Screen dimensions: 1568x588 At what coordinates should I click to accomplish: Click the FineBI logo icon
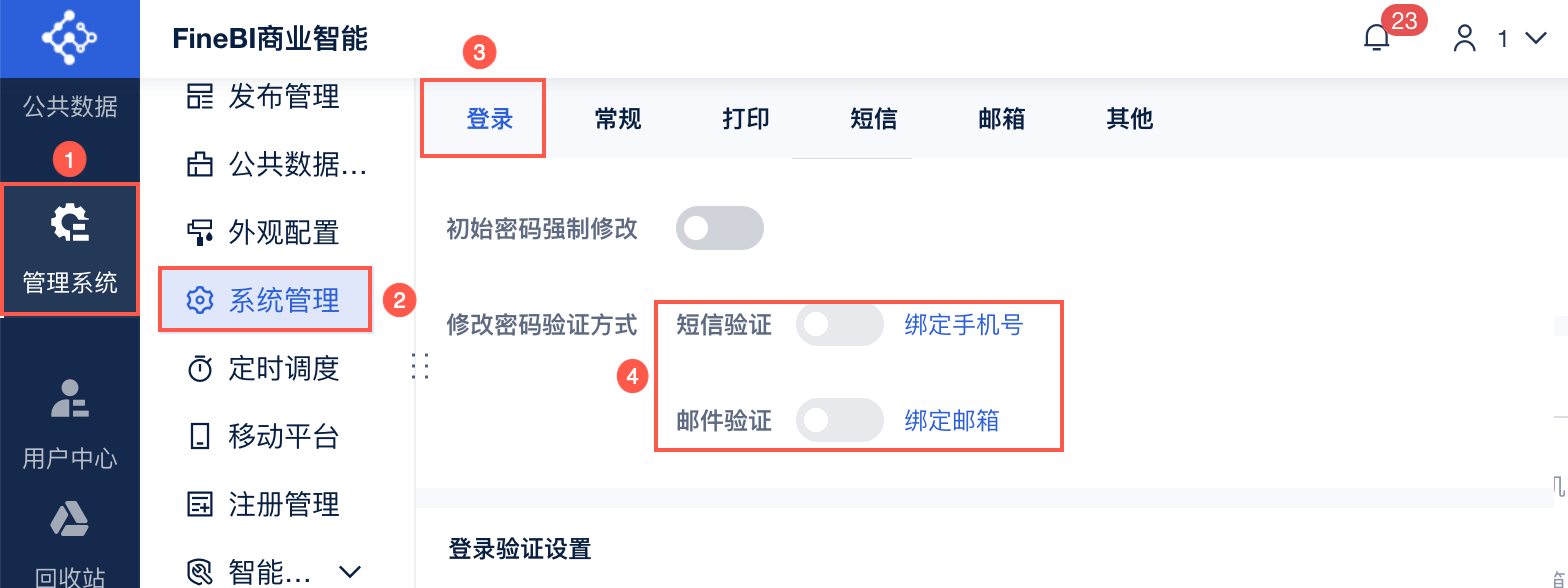pos(69,38)
